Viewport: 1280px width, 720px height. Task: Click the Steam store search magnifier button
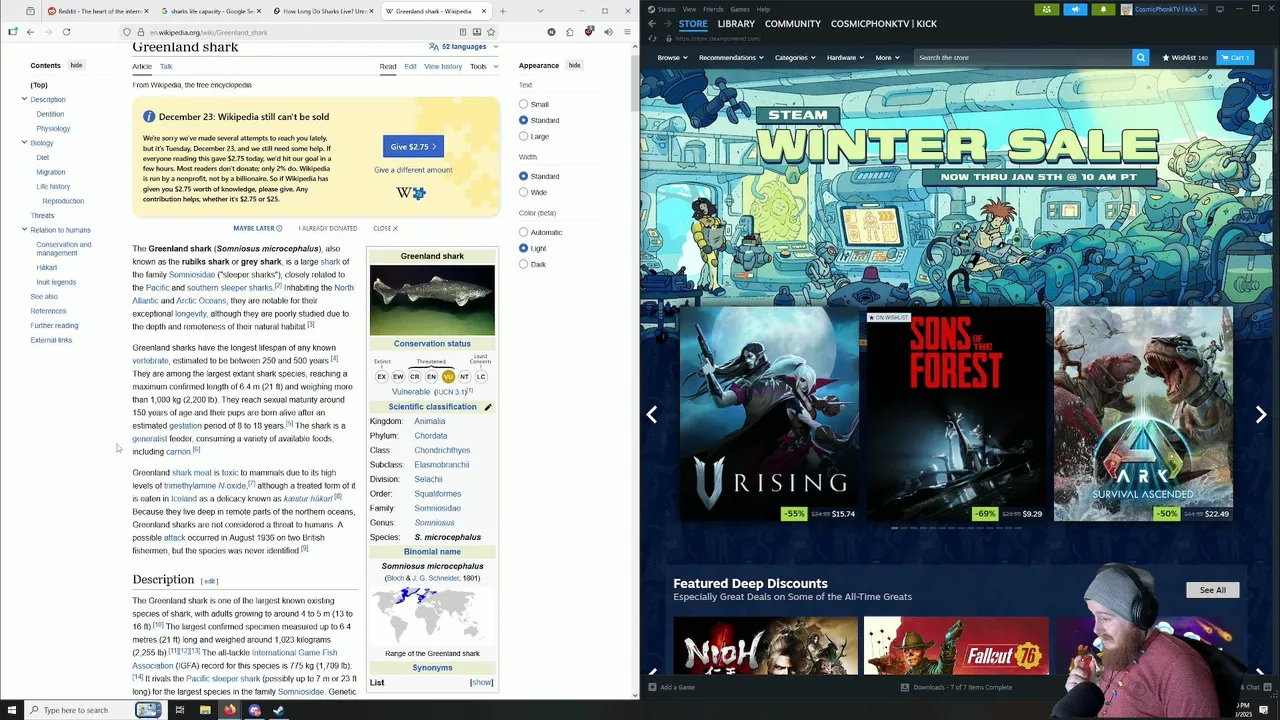pos(1140,57)
